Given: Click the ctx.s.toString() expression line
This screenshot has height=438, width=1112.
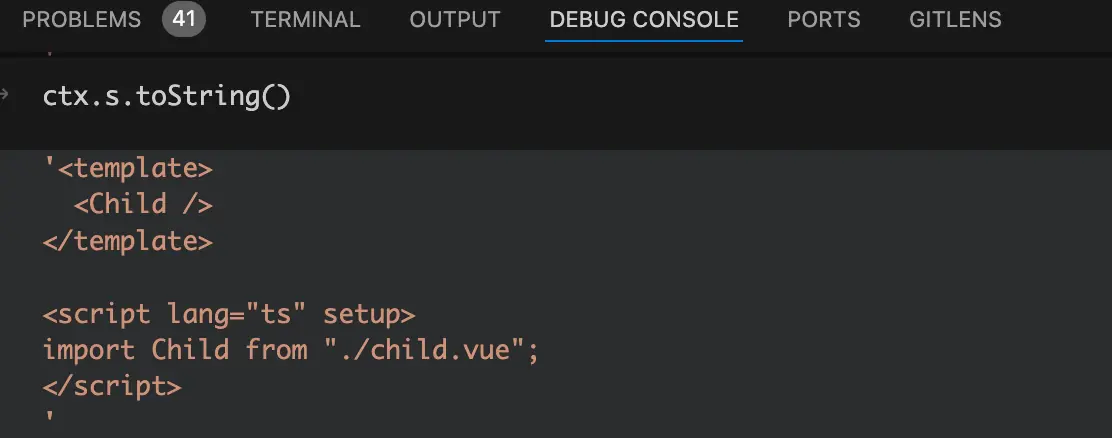Looking at the screenshot, I should pos(166,97).
